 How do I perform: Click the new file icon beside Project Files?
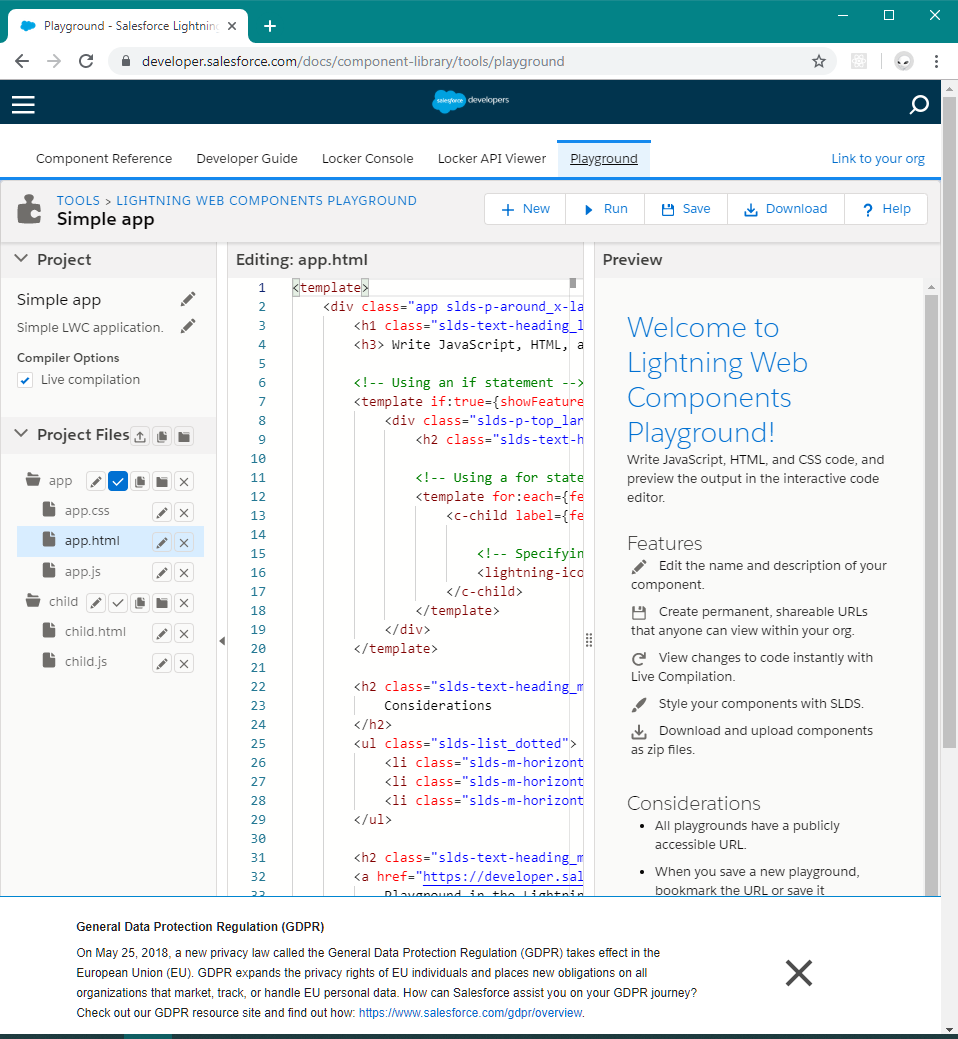point(162,436)
